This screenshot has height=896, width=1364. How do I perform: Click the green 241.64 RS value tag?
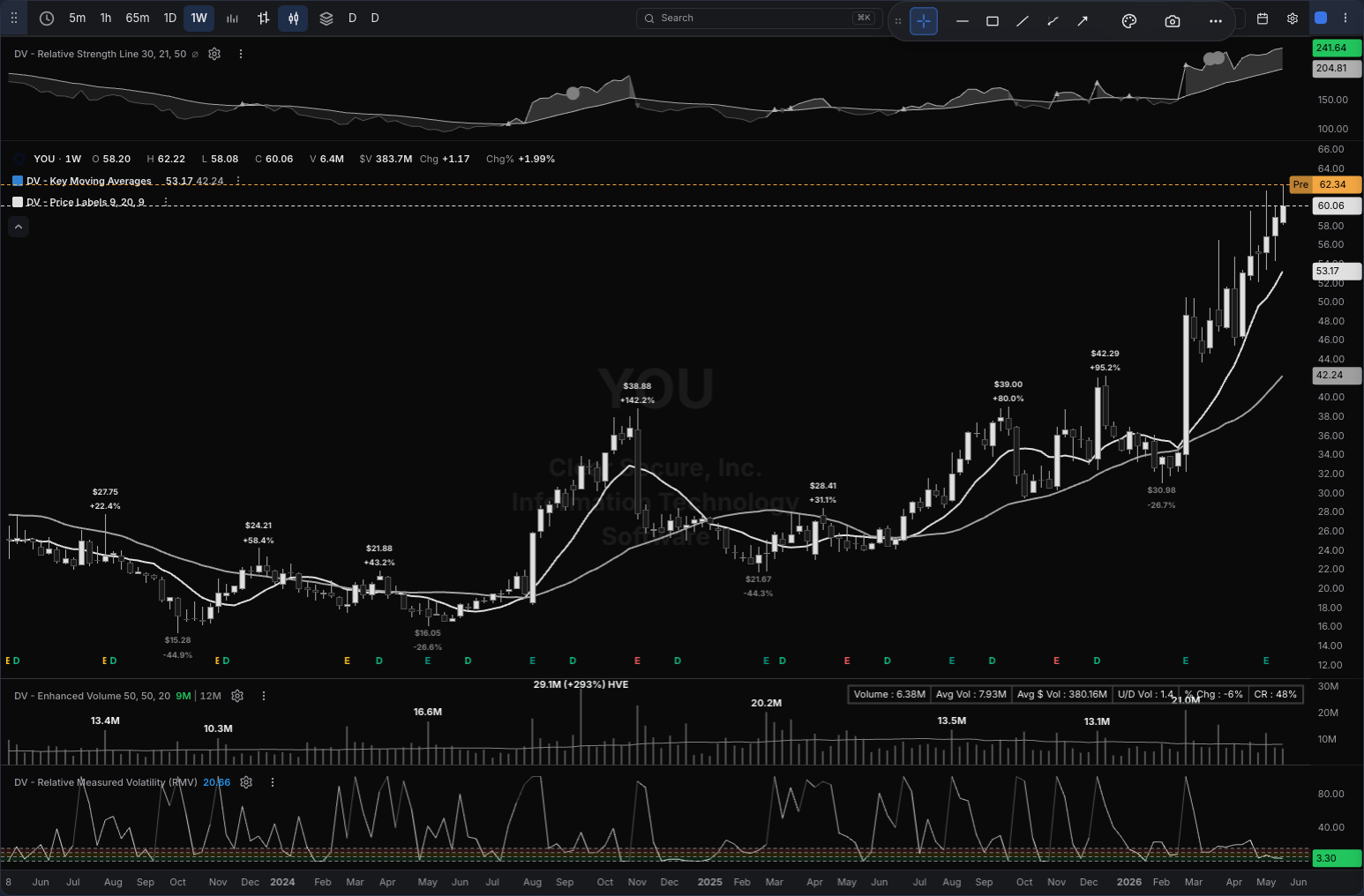(1337, 48)
